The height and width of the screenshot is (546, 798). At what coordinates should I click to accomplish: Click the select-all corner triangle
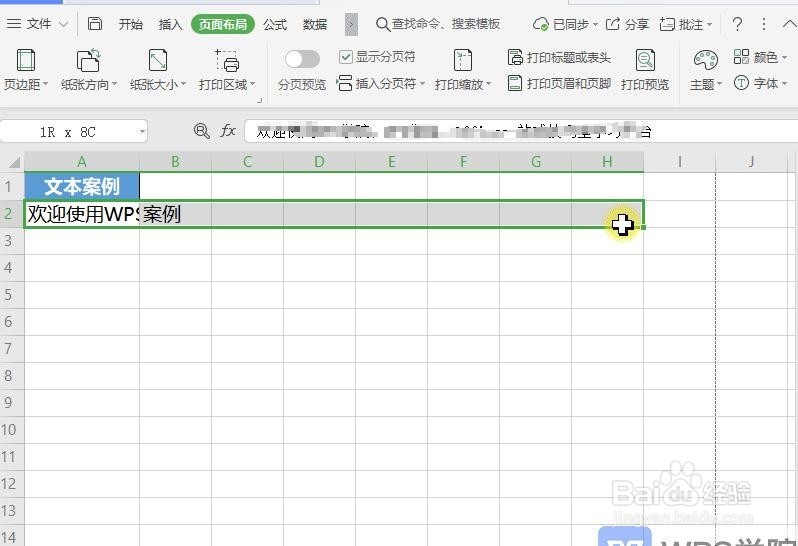14,162
